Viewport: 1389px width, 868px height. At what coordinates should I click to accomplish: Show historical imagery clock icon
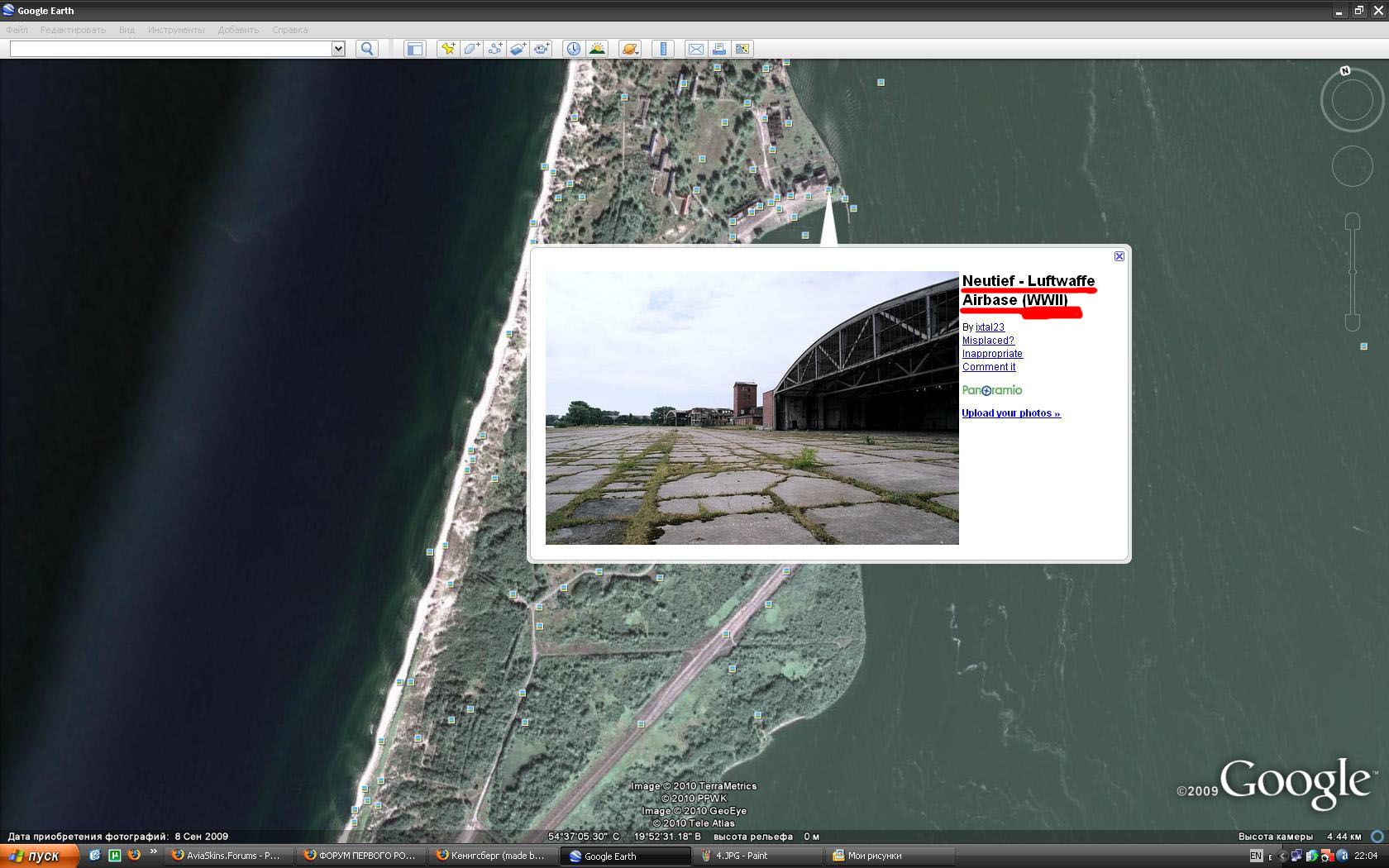tap(573, 49)
